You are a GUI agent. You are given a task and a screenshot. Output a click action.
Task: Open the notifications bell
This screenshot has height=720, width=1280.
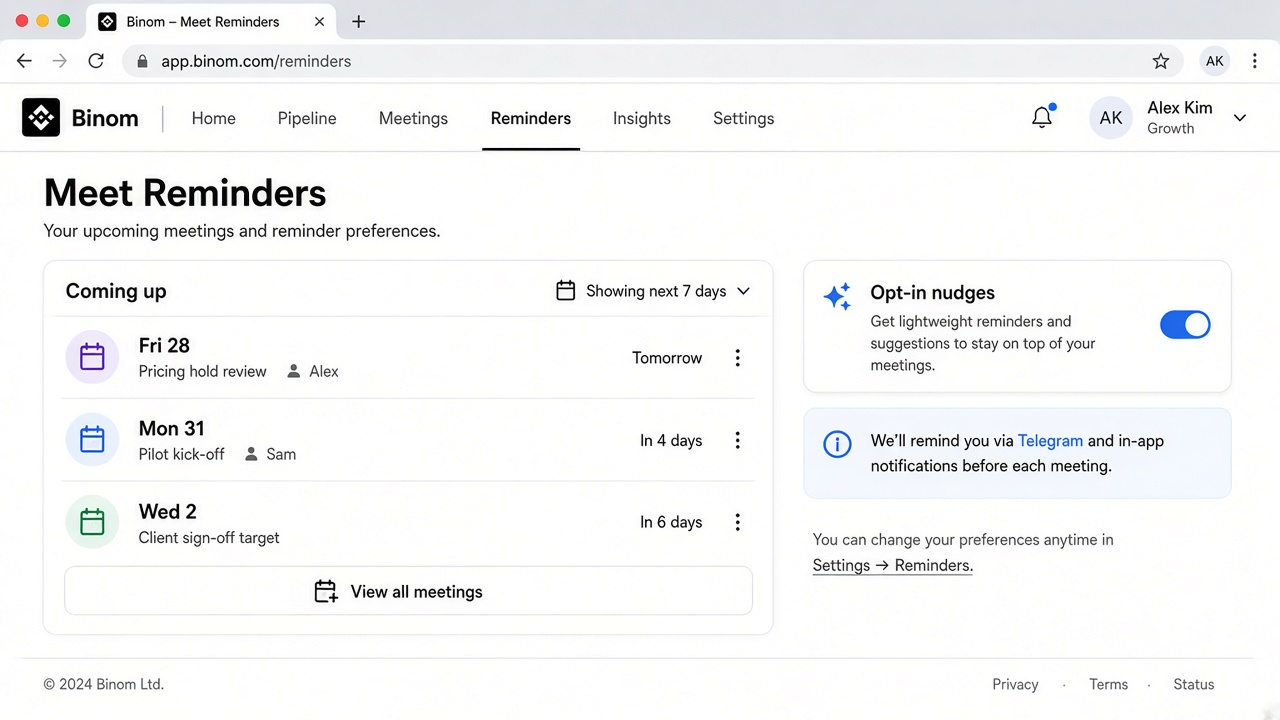1042,117
